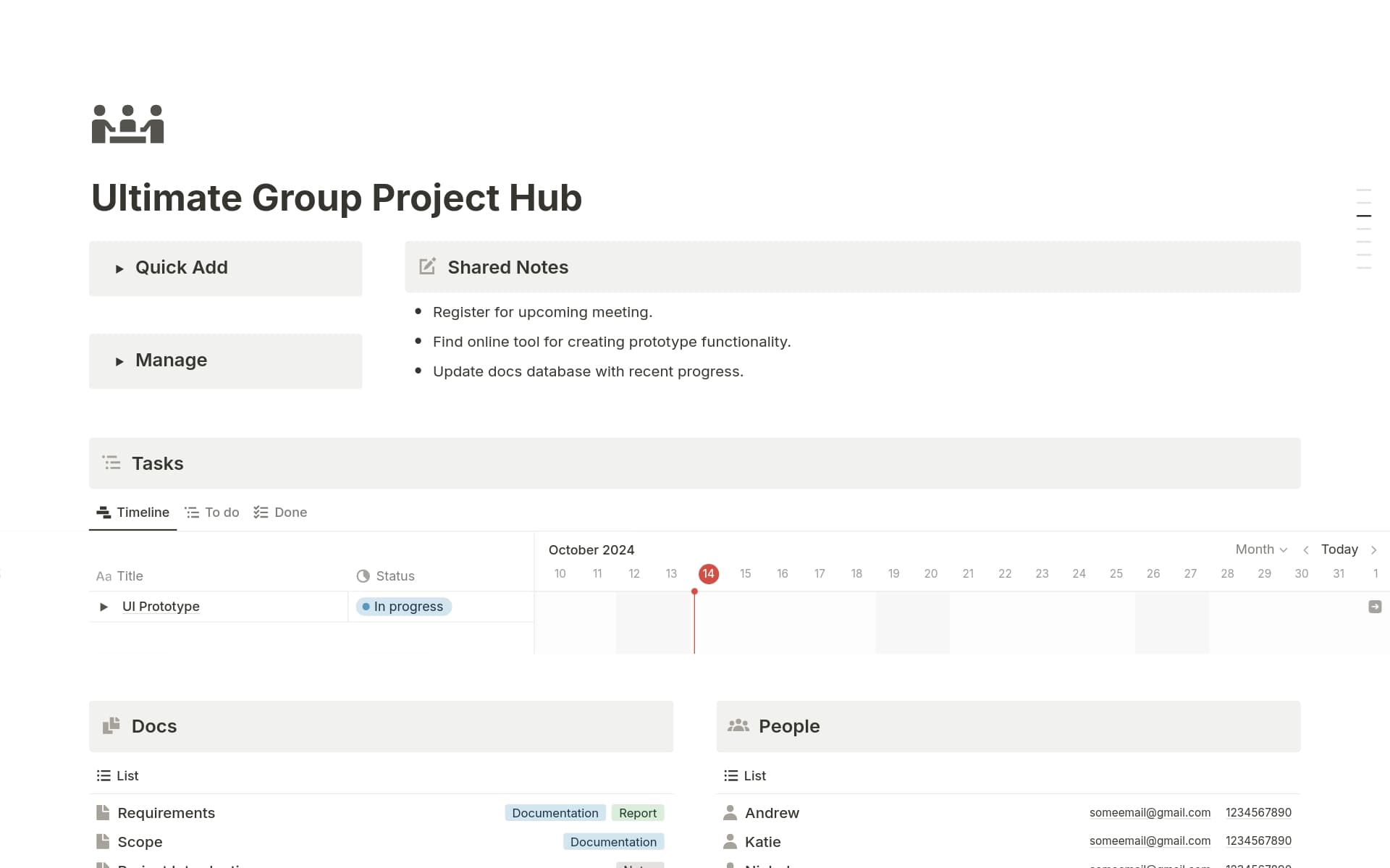The image size is (1390, 868).
Task: Expand the UI Prototype task row
Action: [x=103, y=607]
